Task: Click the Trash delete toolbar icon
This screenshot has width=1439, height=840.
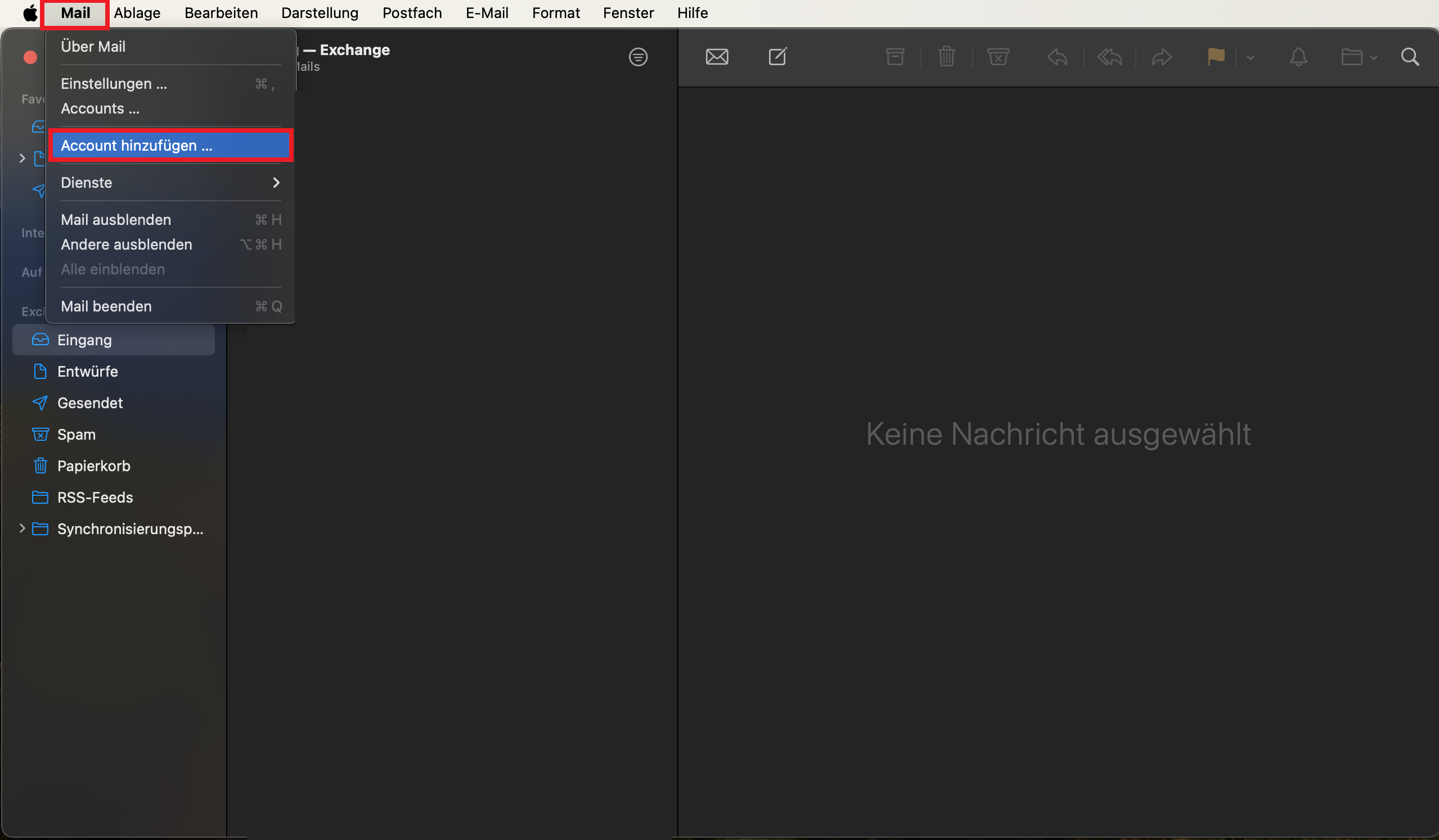Action: pos(946,57)
